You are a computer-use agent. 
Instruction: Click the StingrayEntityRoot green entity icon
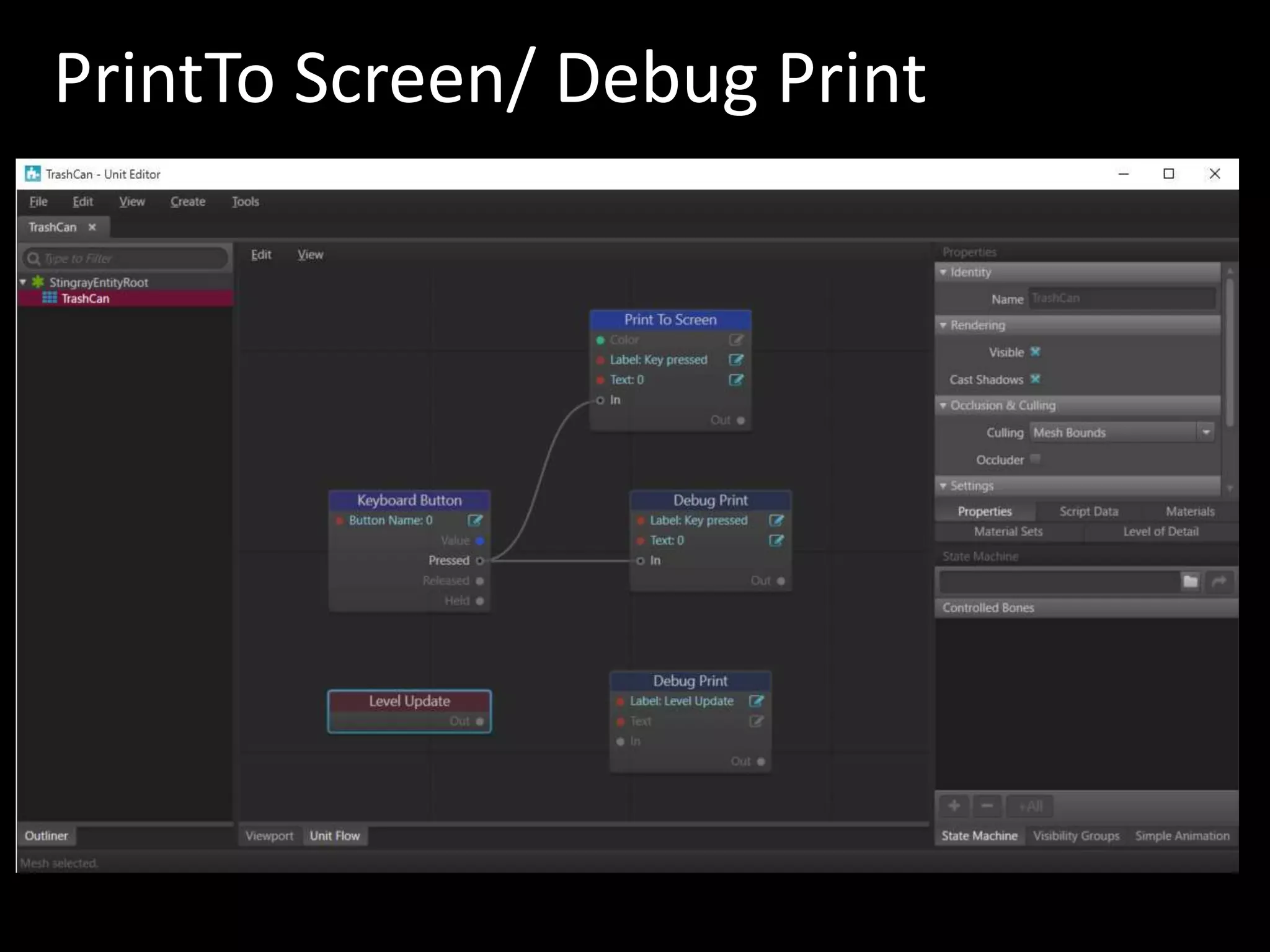coord(38,282)
